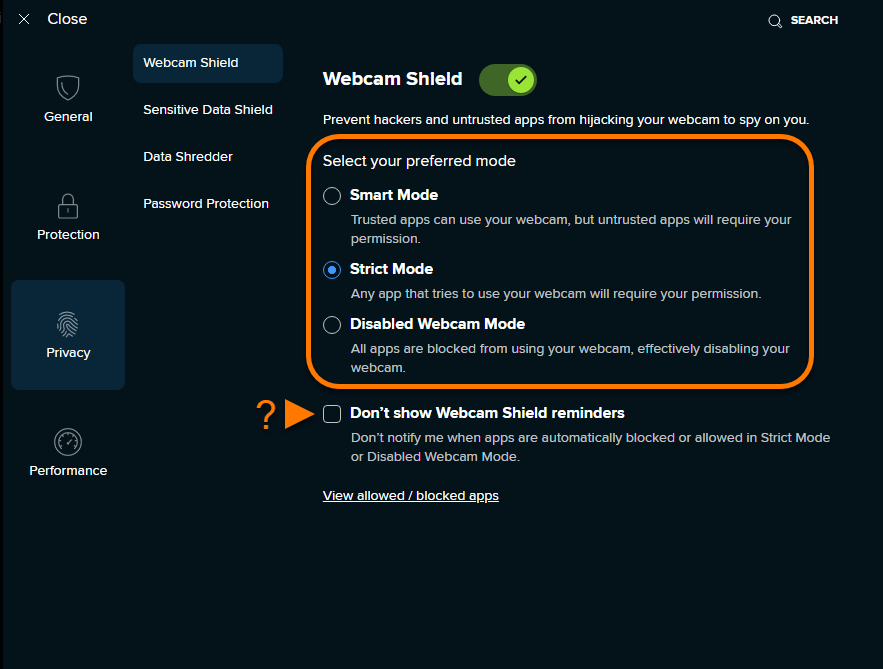Click the X close icon
883x669 pixels.
coord(24,19)
